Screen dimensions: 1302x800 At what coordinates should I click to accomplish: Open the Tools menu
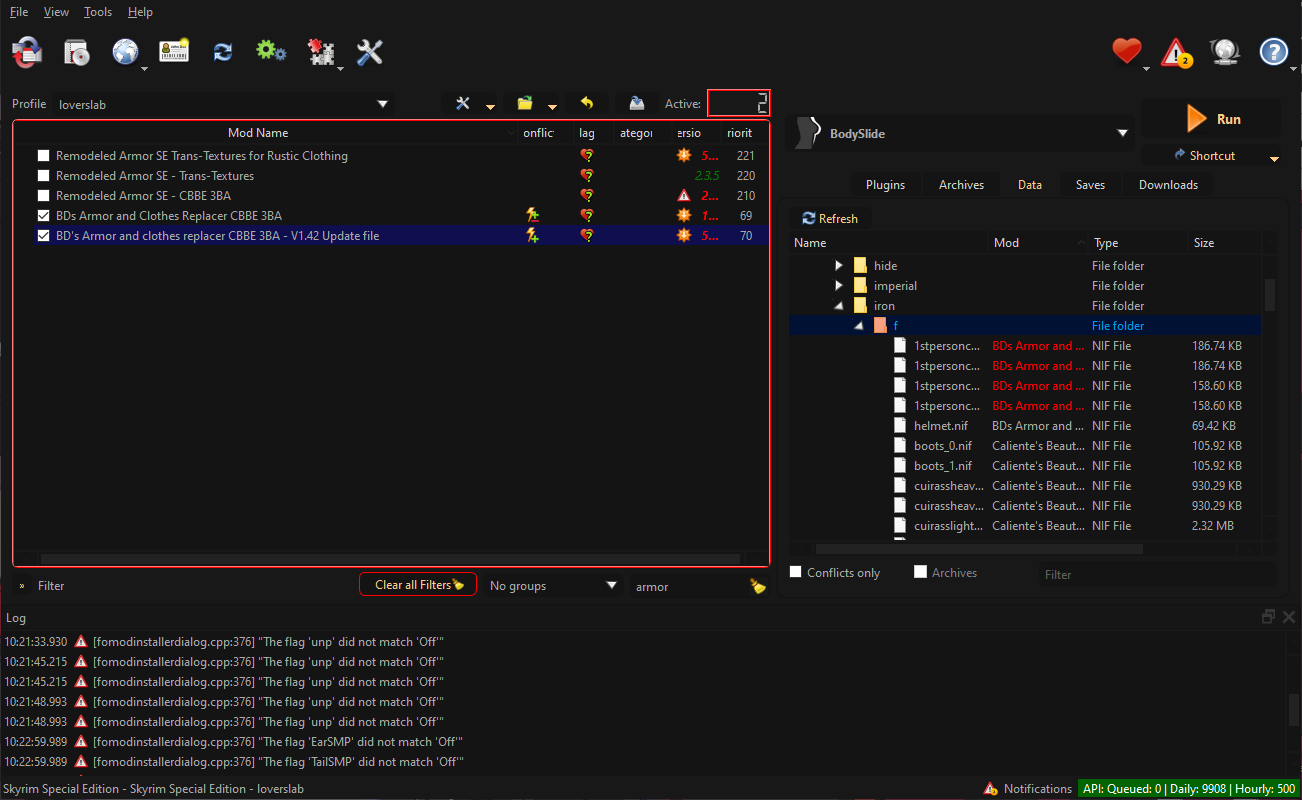tap(98, 12)
